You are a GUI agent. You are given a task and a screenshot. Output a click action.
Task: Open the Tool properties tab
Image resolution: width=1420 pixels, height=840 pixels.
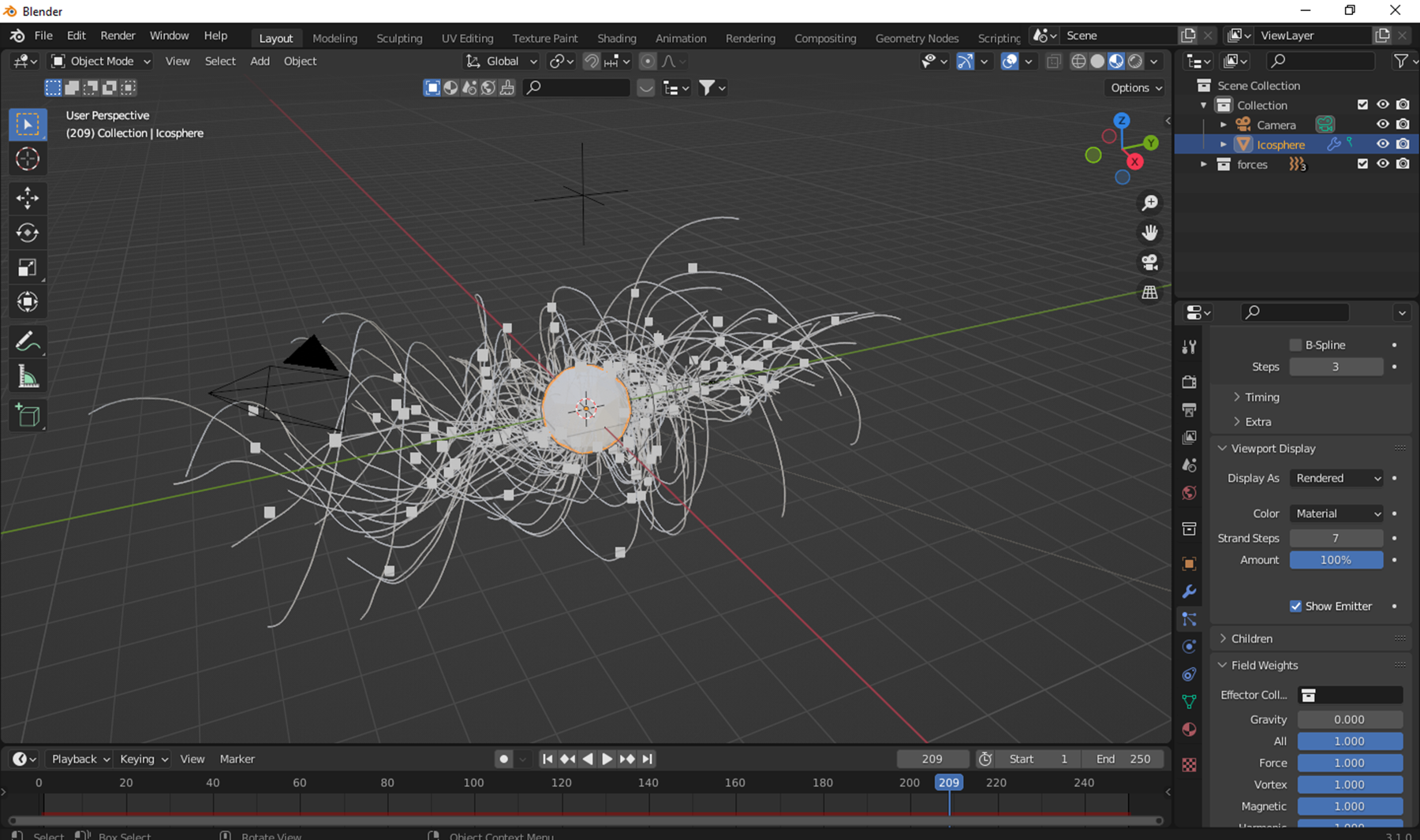tap(1189, 347)
